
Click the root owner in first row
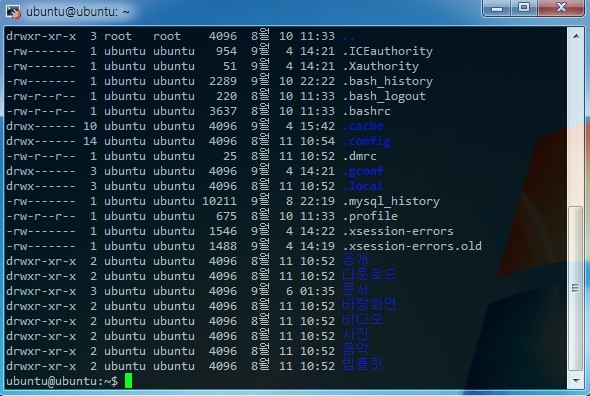118,36
